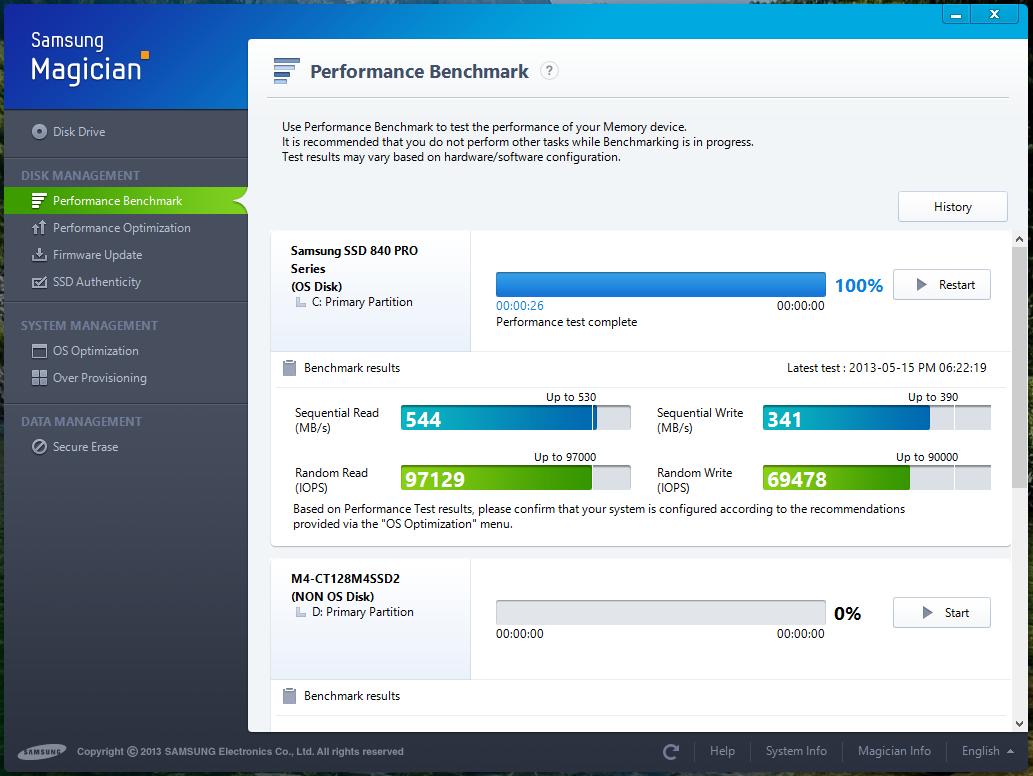Click the Samsung Magician logo
The image size is (1033, 776).
[x=90, y=58]
